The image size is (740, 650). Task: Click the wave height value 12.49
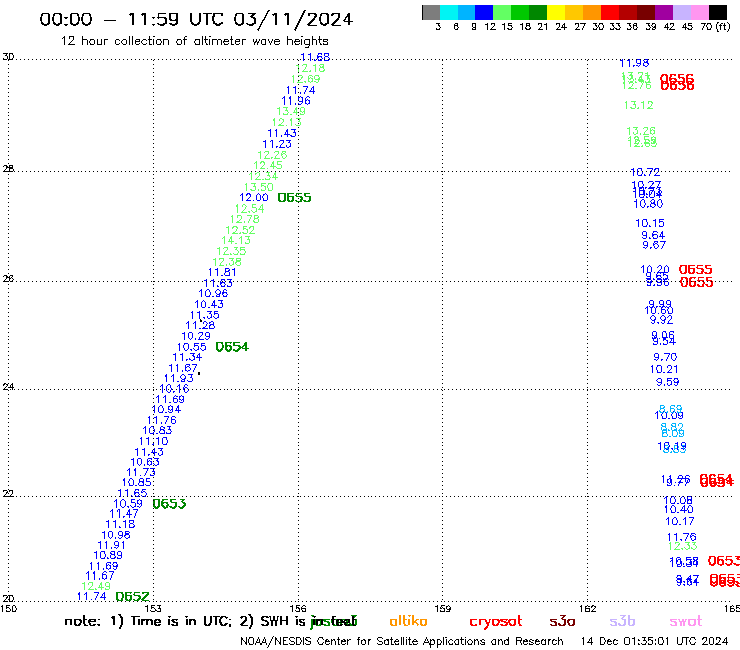[x=96, y=586]
